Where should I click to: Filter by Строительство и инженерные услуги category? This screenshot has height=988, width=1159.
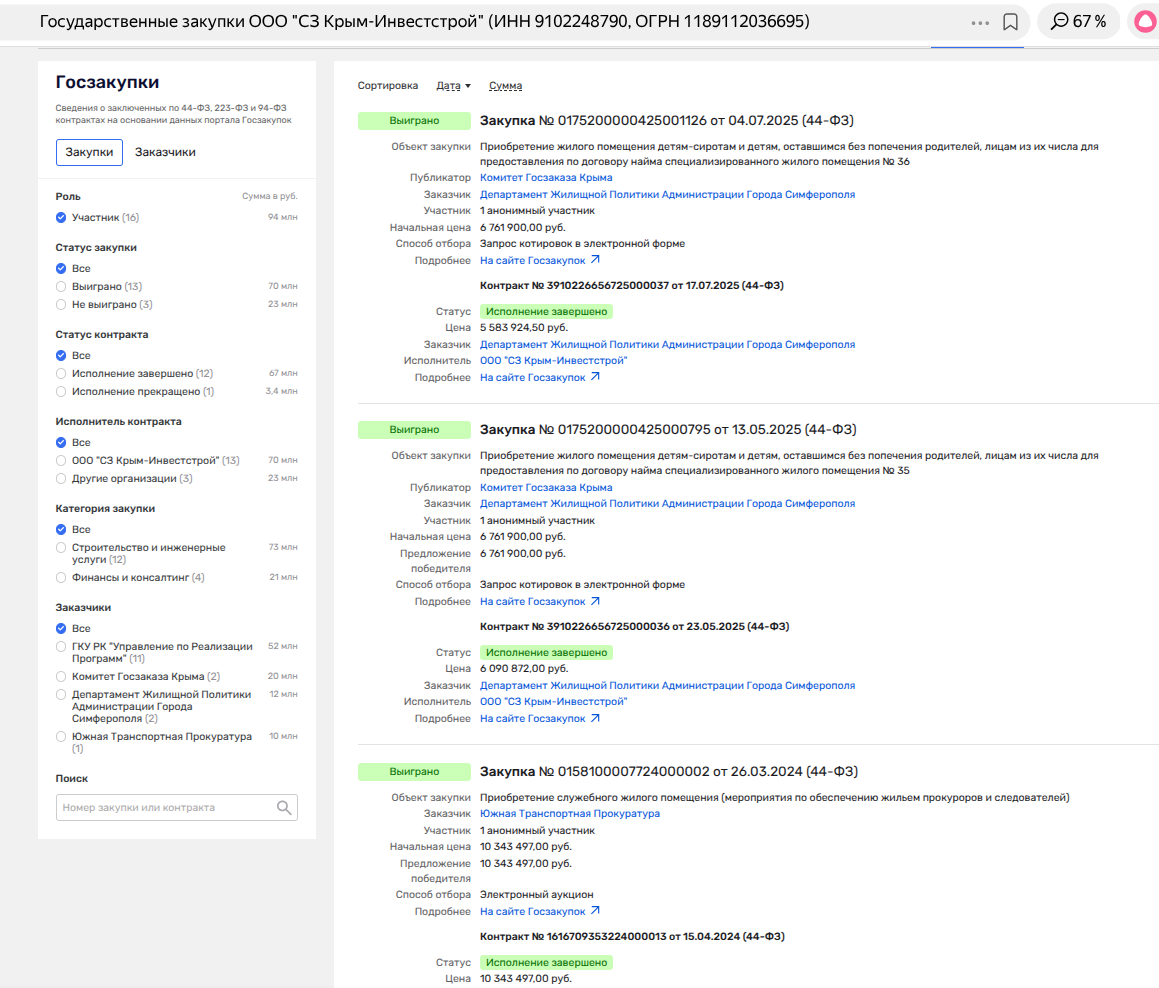click(62, 548)
